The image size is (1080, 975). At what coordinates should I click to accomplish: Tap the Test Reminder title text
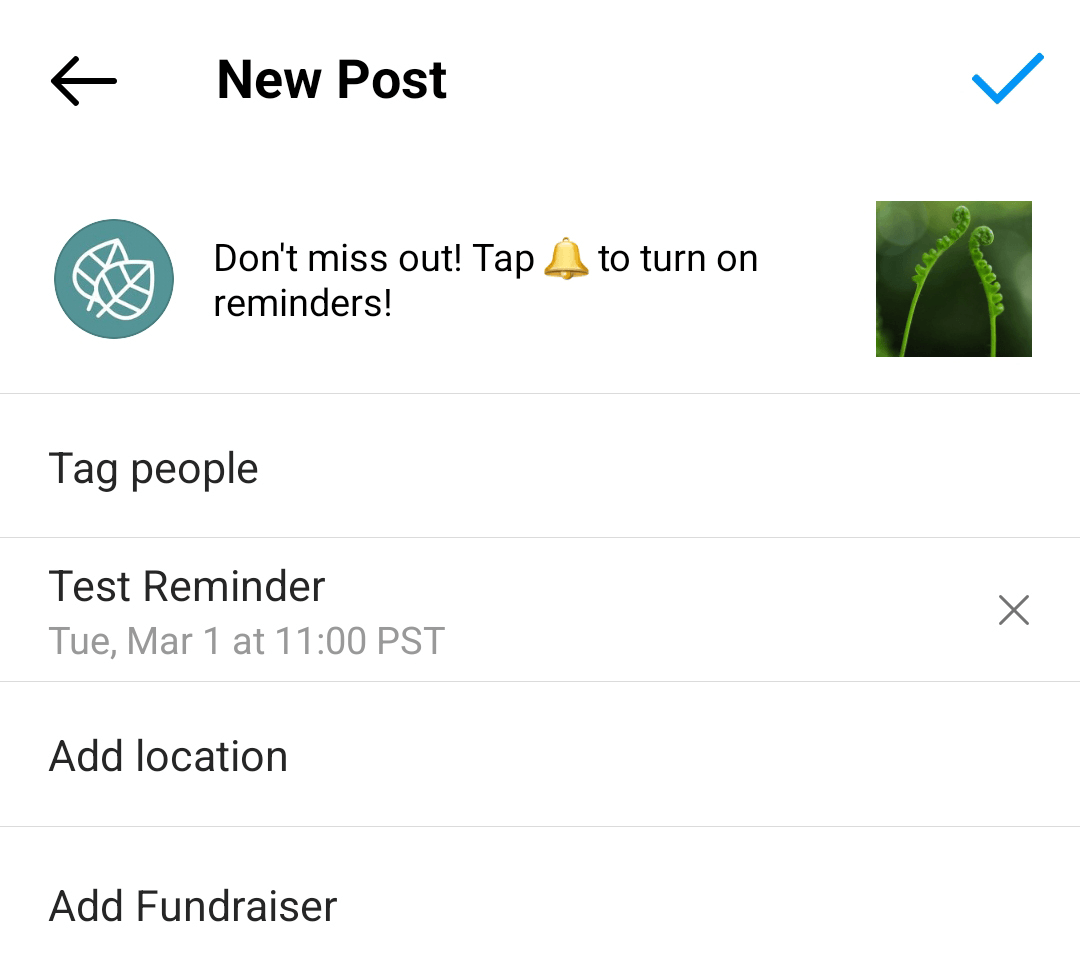point(187,586)
